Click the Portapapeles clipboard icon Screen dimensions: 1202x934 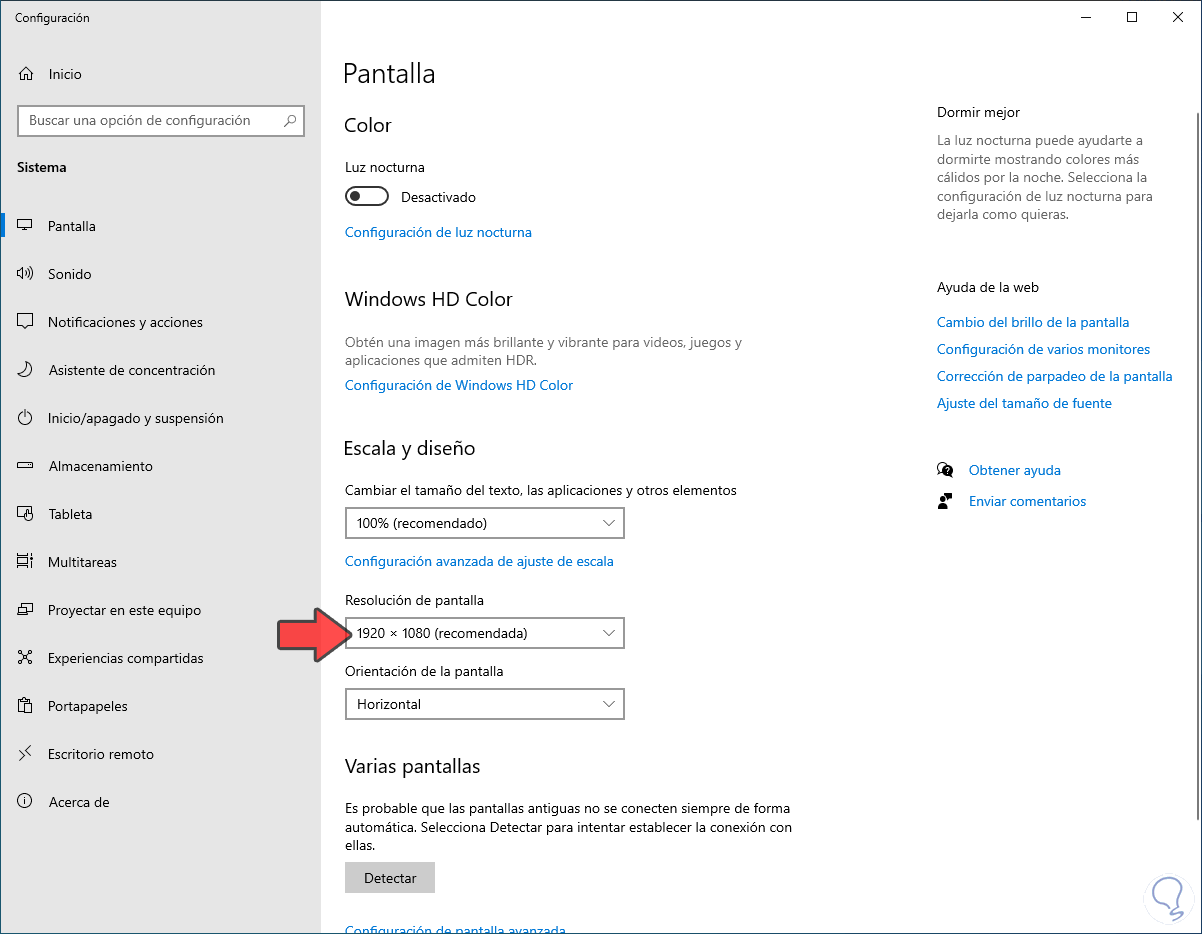pos(26,706)
